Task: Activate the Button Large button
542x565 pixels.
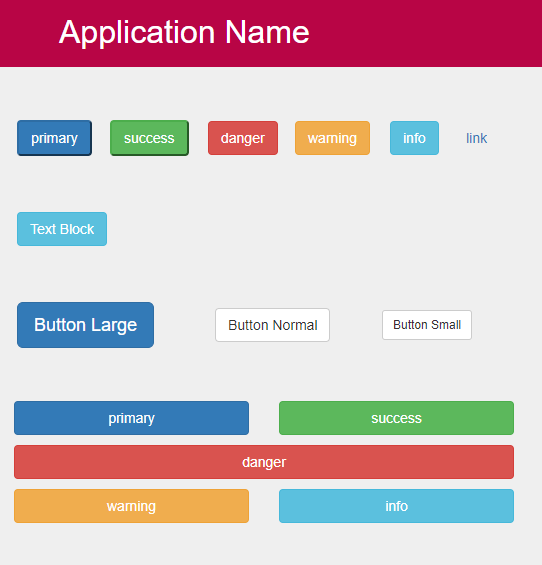Action: pyautogui.click(x=85, y=325)
